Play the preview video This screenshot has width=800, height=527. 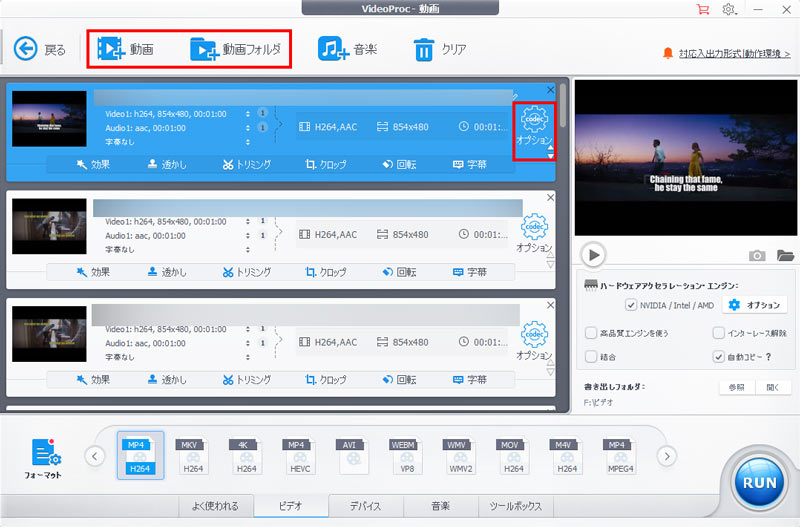pyautogui.click(x=593, y=255)
